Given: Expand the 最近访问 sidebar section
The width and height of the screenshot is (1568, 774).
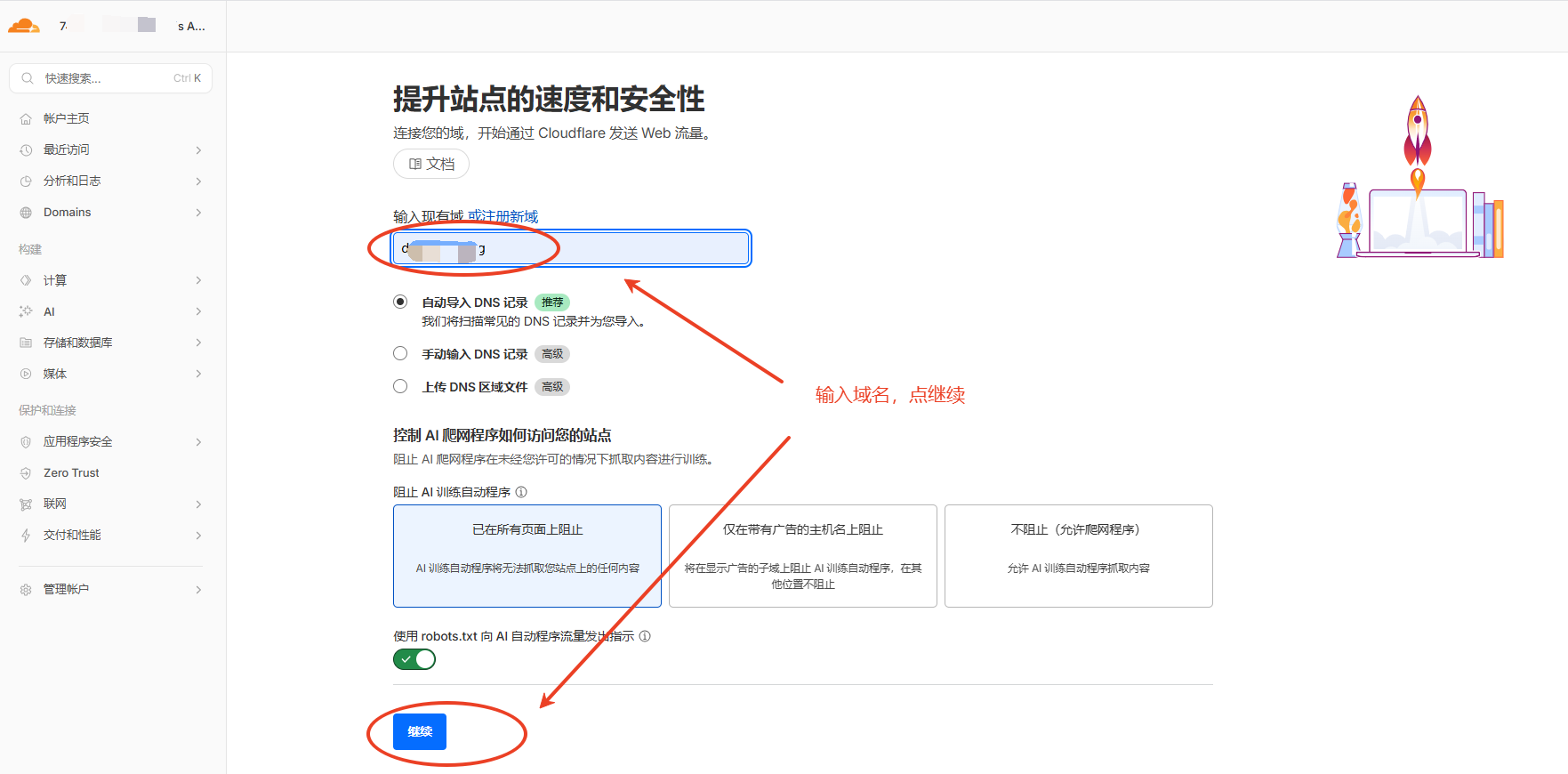Looking at the screenshot, I should tap(198, 150).
